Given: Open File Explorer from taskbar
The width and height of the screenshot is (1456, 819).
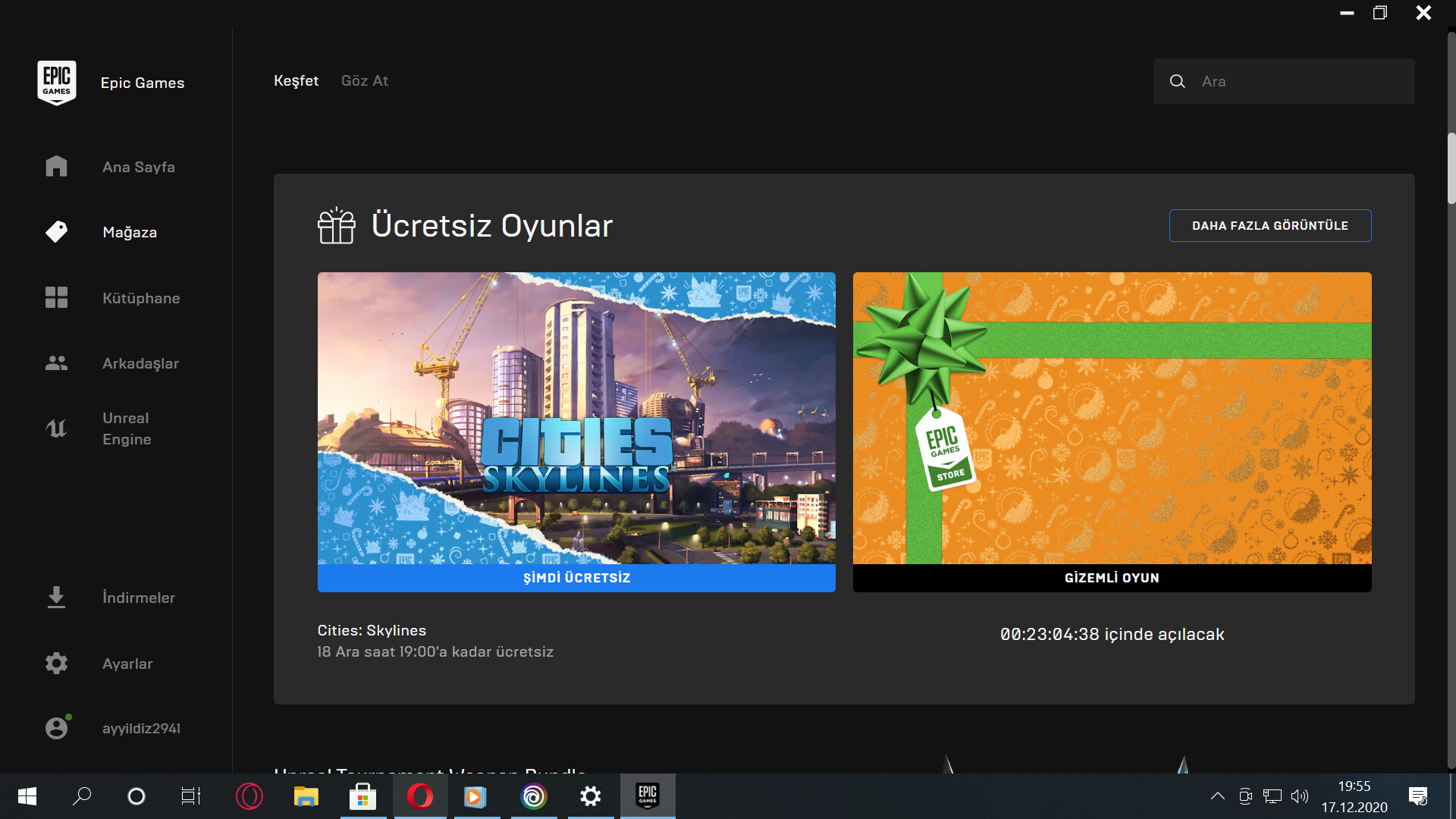Looking at the screenshot, I should pos(306,796).
